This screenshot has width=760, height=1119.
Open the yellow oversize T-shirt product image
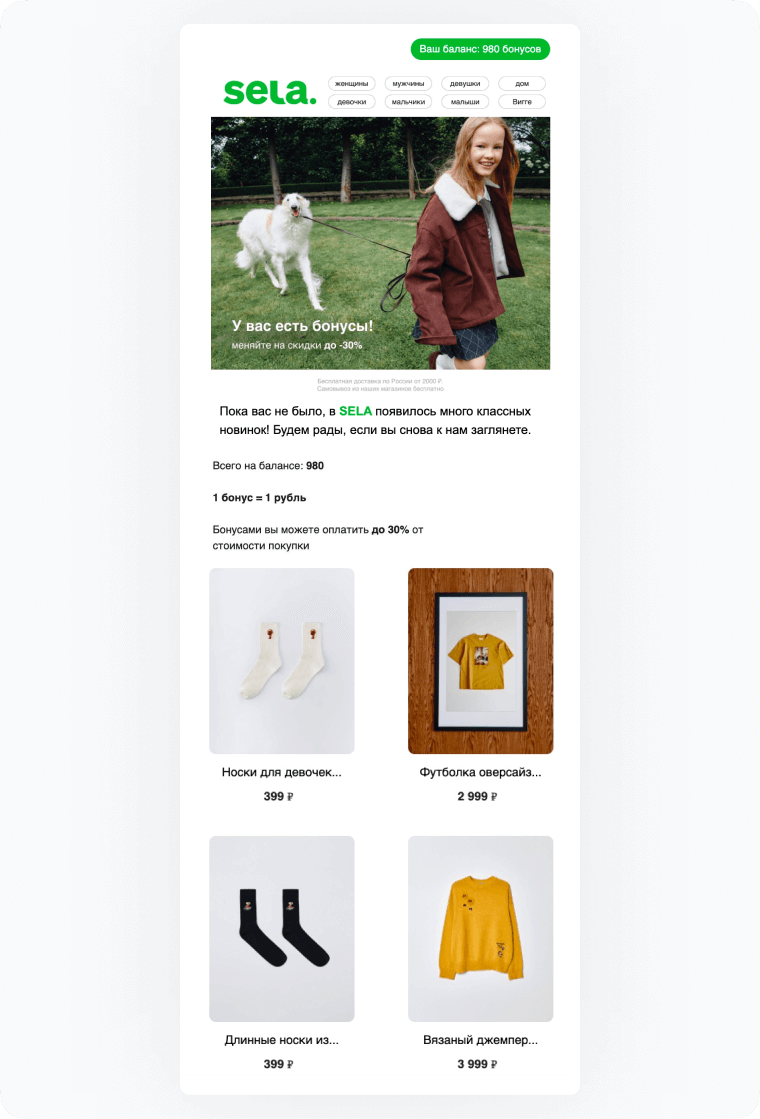(480, 661)
